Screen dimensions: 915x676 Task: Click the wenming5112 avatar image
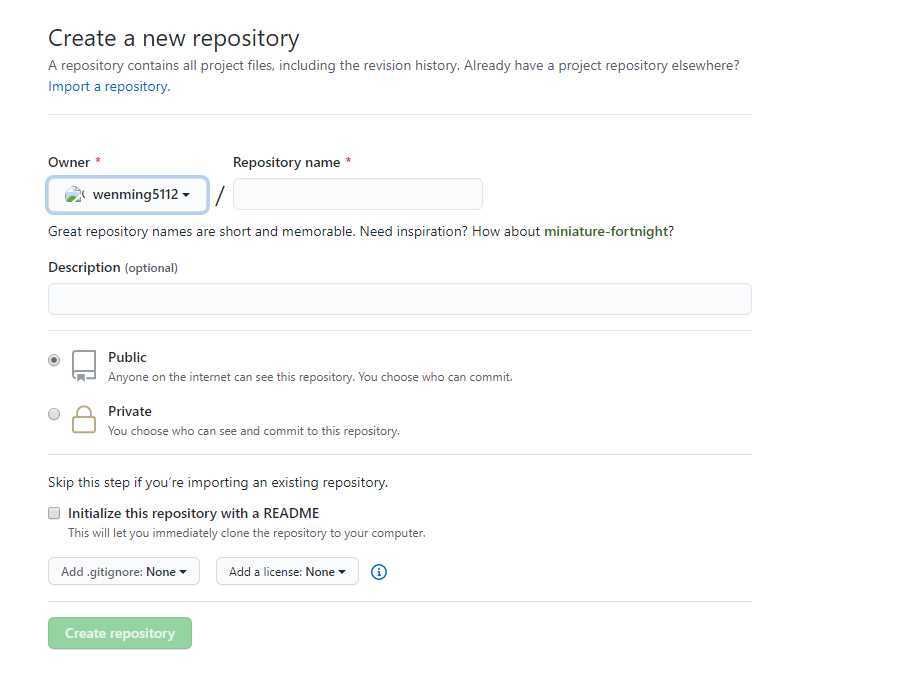pyautogui.click(x=75, y=194)
